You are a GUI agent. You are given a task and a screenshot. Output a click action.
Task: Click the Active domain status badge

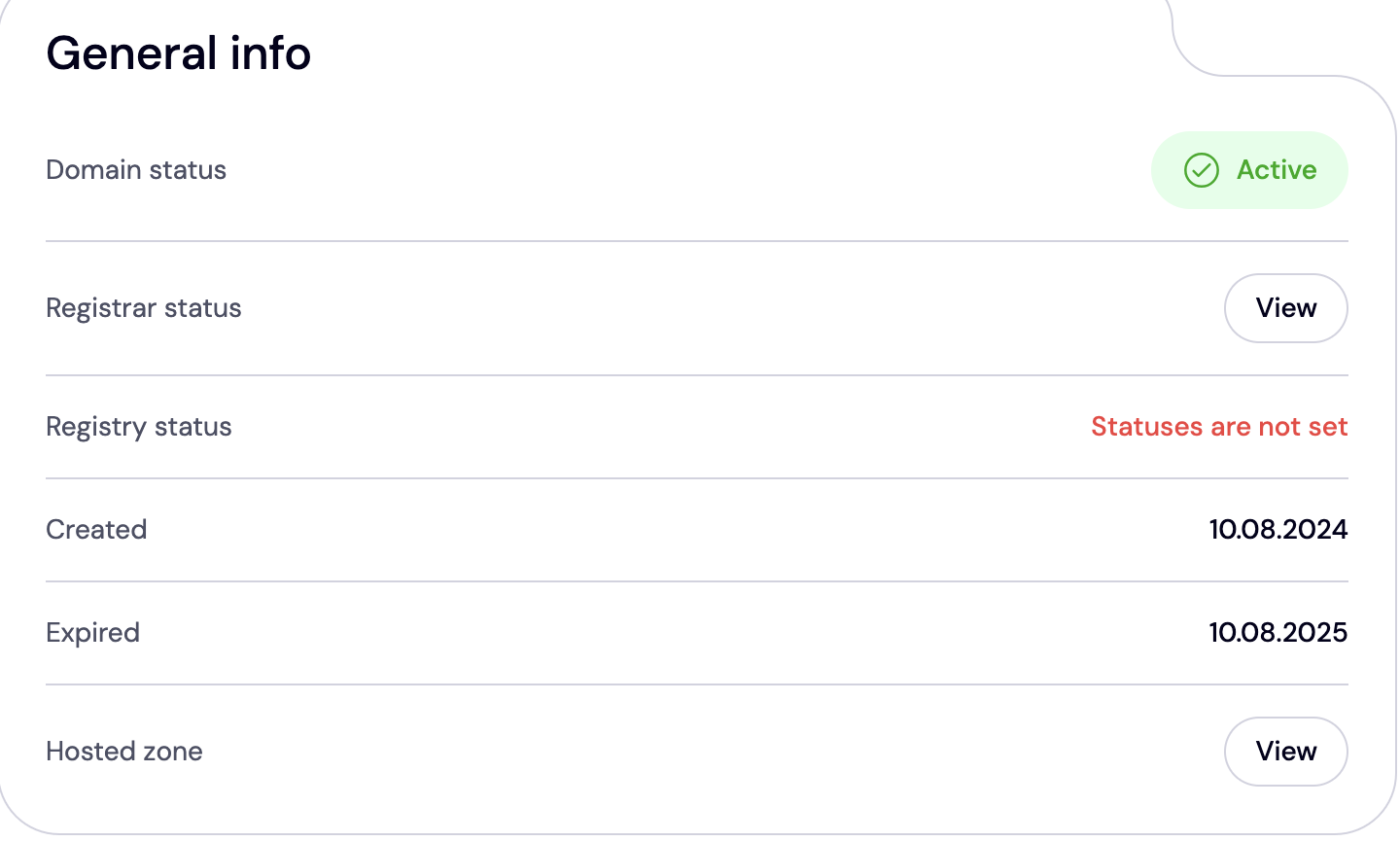1249,170
